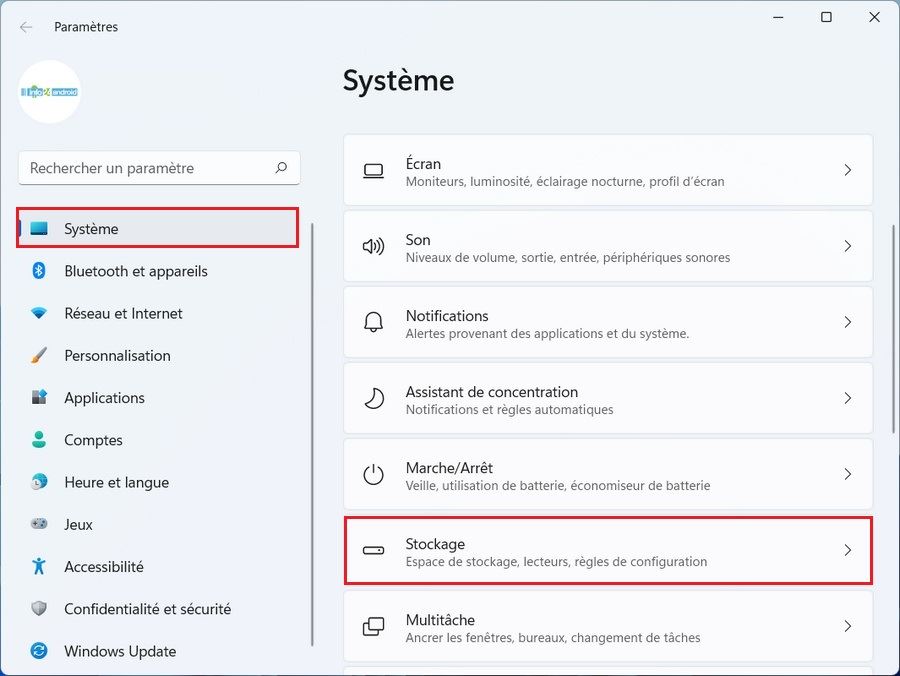Open Confidentialité et sécurité section
The width and height of the screenshot is (900, 676).
click(x=147, y=609)
